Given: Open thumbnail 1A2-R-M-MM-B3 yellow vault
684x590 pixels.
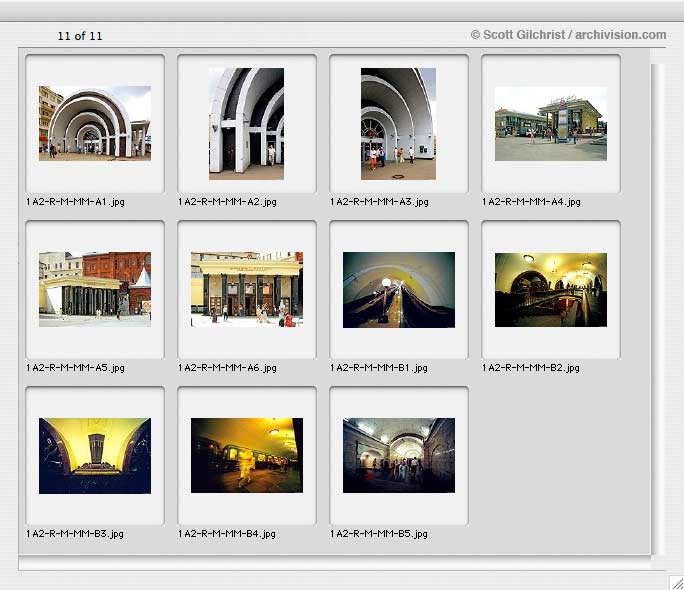Looking at the screenshot, I should coord(95,456).
